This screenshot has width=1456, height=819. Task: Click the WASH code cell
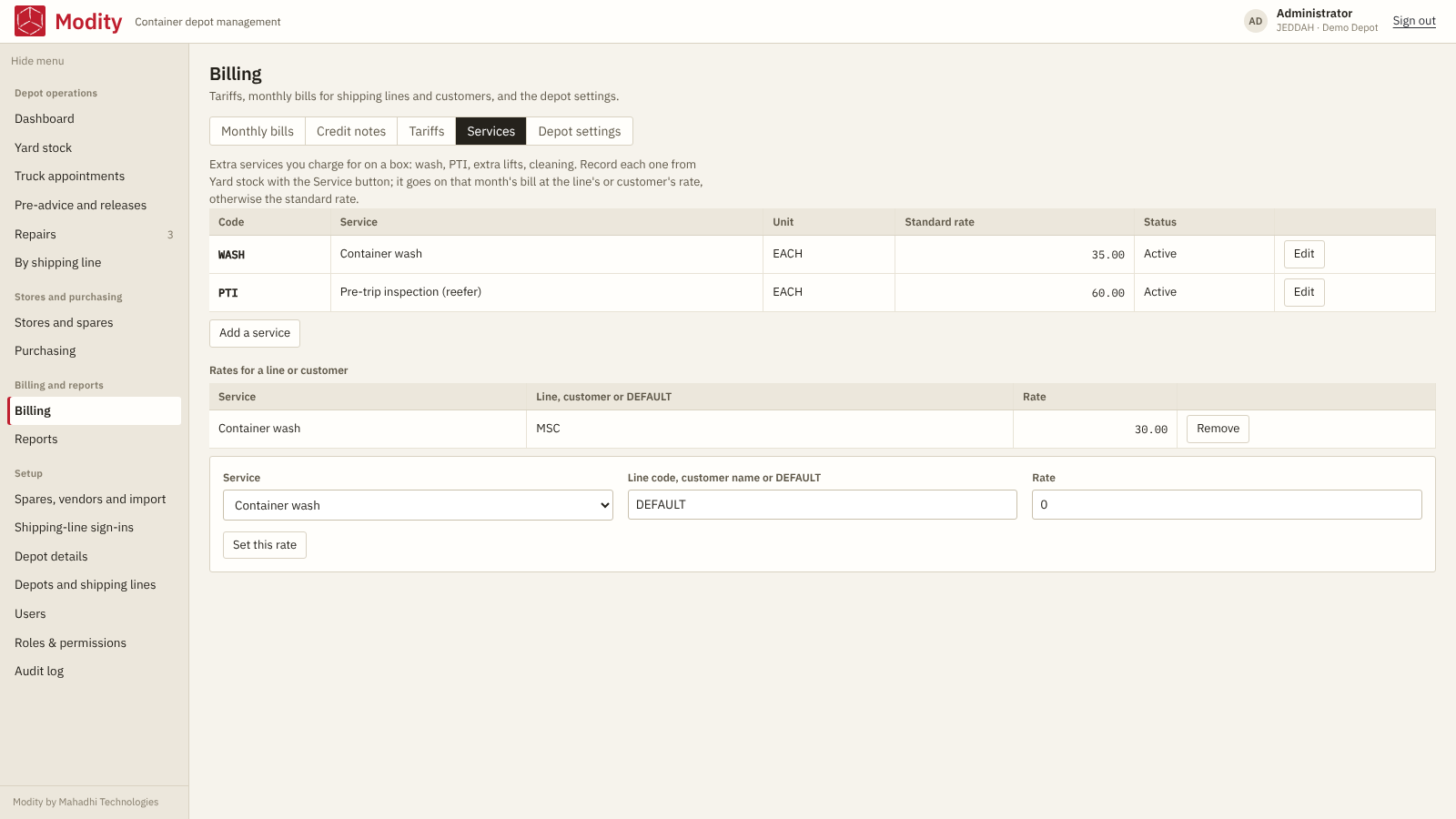click(x=270, y=255)
